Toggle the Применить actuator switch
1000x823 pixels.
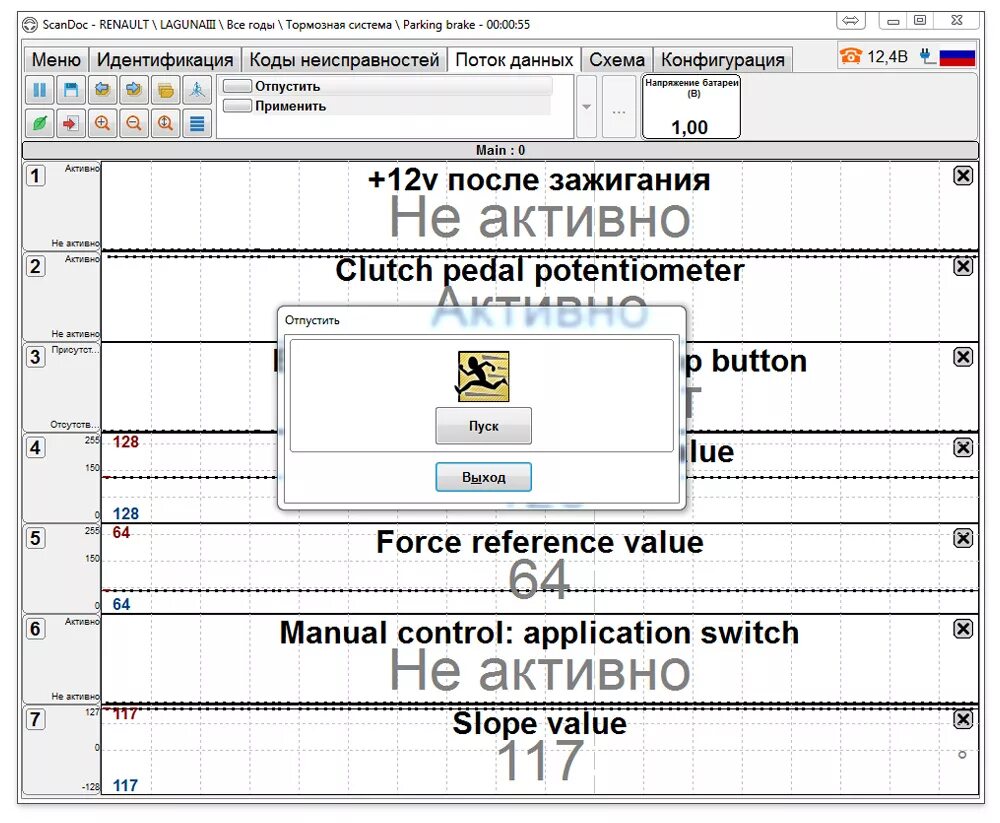pyautogui.click(x=237, y=105)
